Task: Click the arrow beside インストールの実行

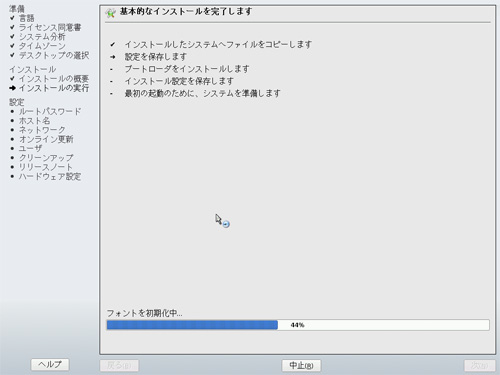Action: (13, 88)
